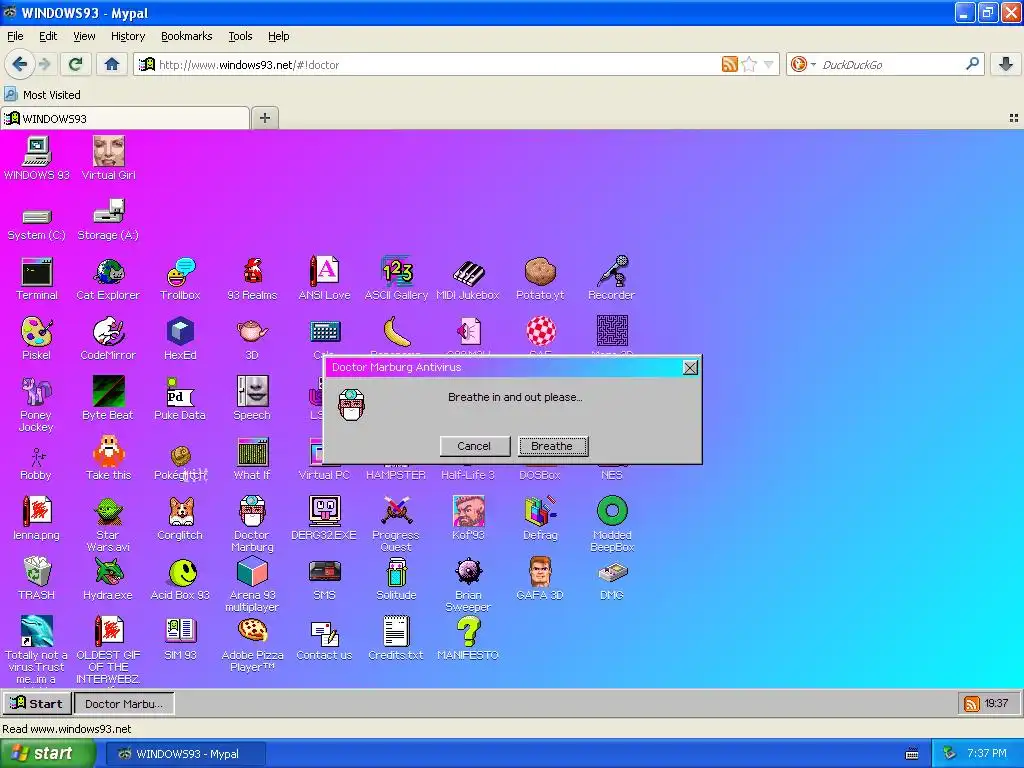This screenshot has height=768, width=1024.
Task: Open Storage (A:) drive icon
Action: pos(108,219)
